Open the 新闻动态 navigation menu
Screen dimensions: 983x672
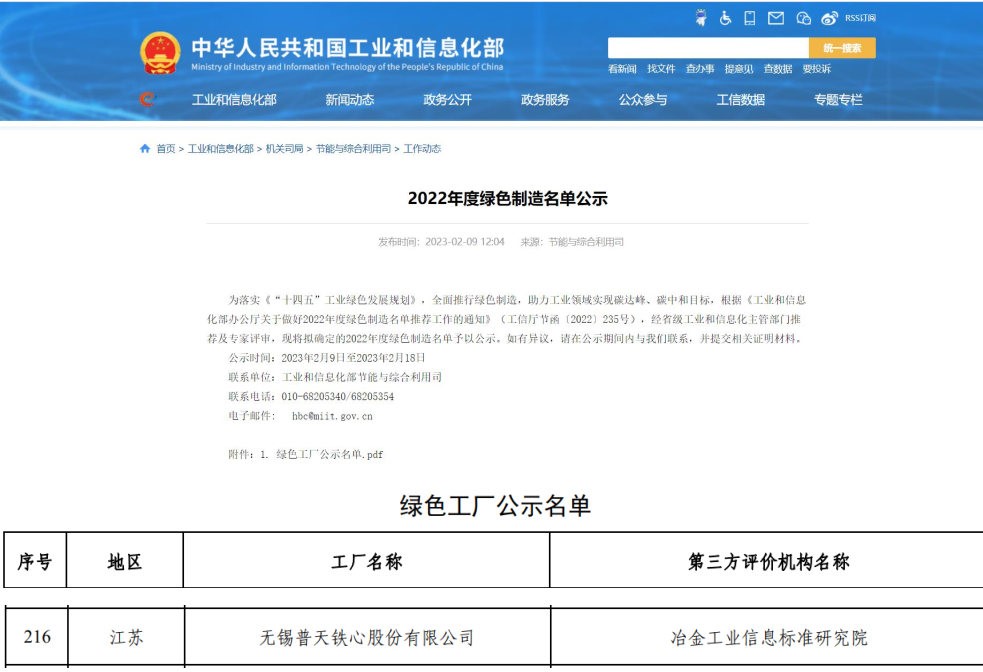[x=349, y=100]
